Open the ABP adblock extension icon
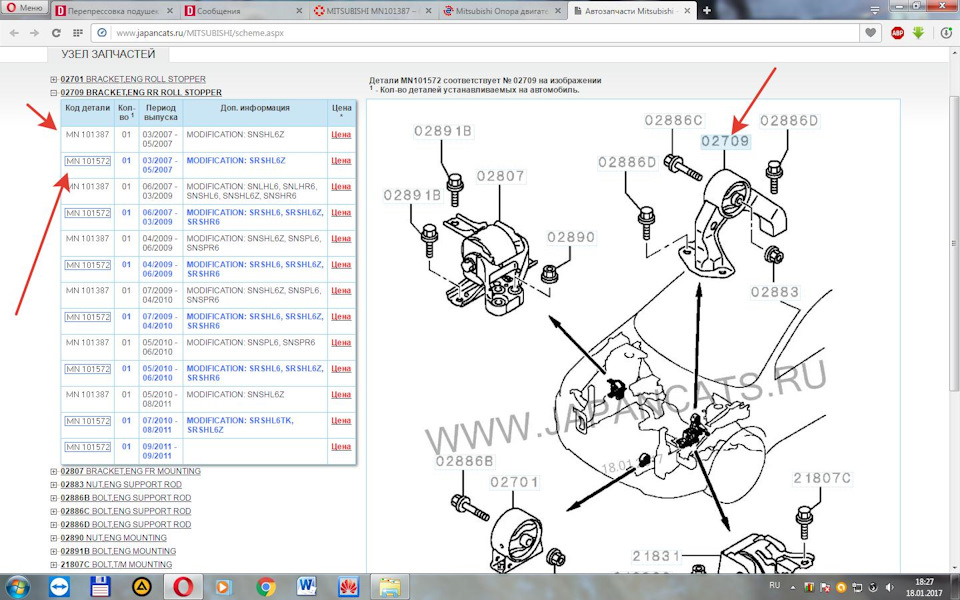The image size is (960, 600). (897, 33)
